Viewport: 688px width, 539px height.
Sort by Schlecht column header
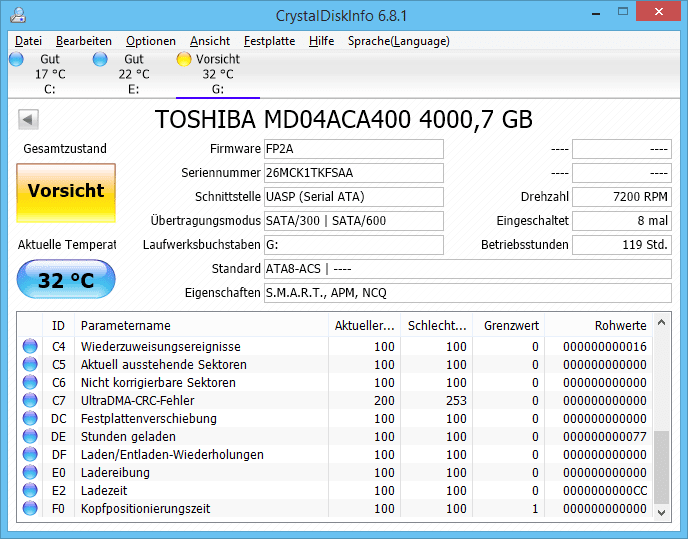[x=437, y=326]
